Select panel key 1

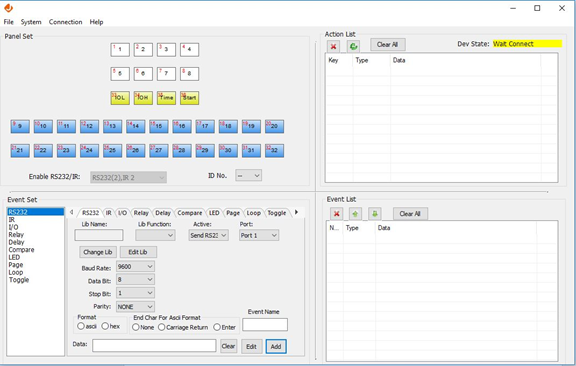tap(120, 50)
